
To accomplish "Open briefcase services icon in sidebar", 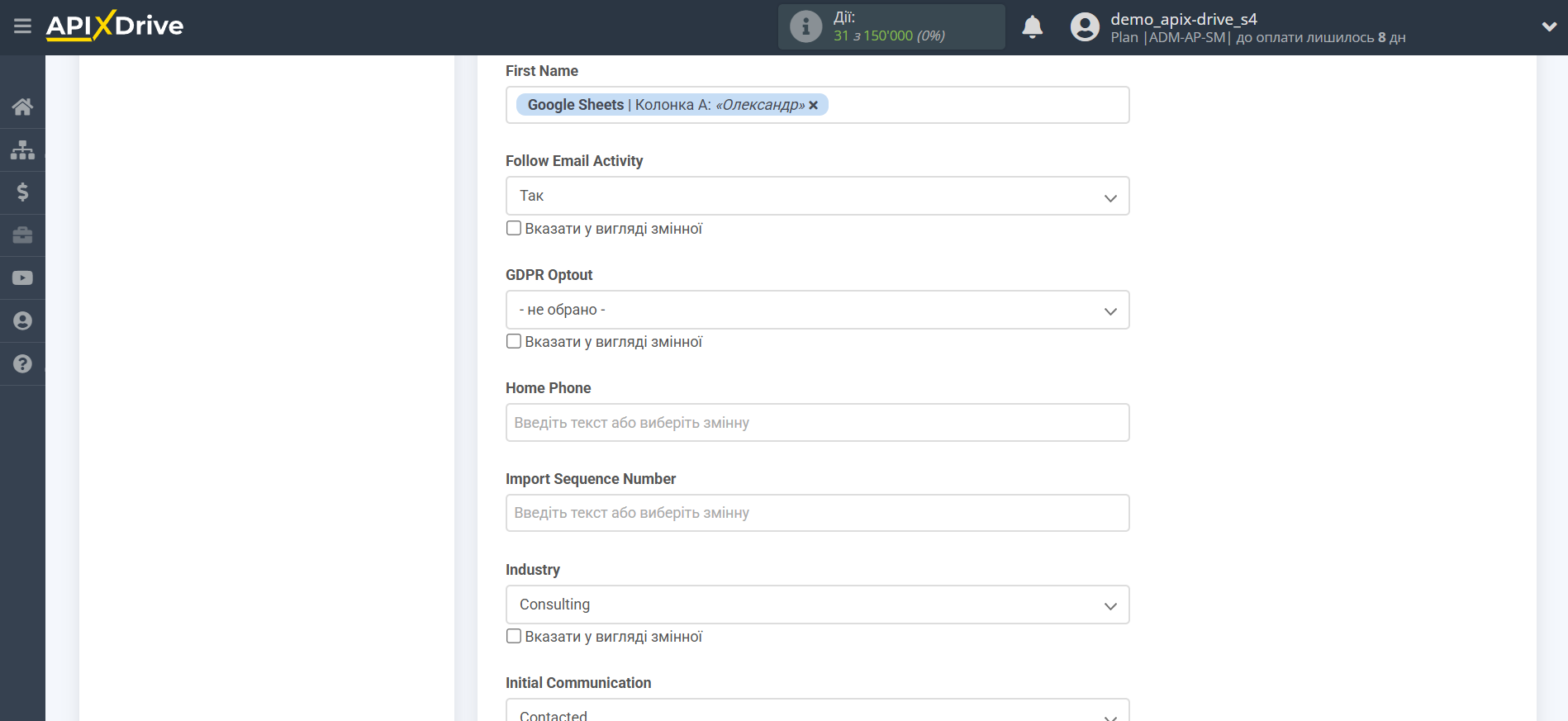I will click(22, 235).
